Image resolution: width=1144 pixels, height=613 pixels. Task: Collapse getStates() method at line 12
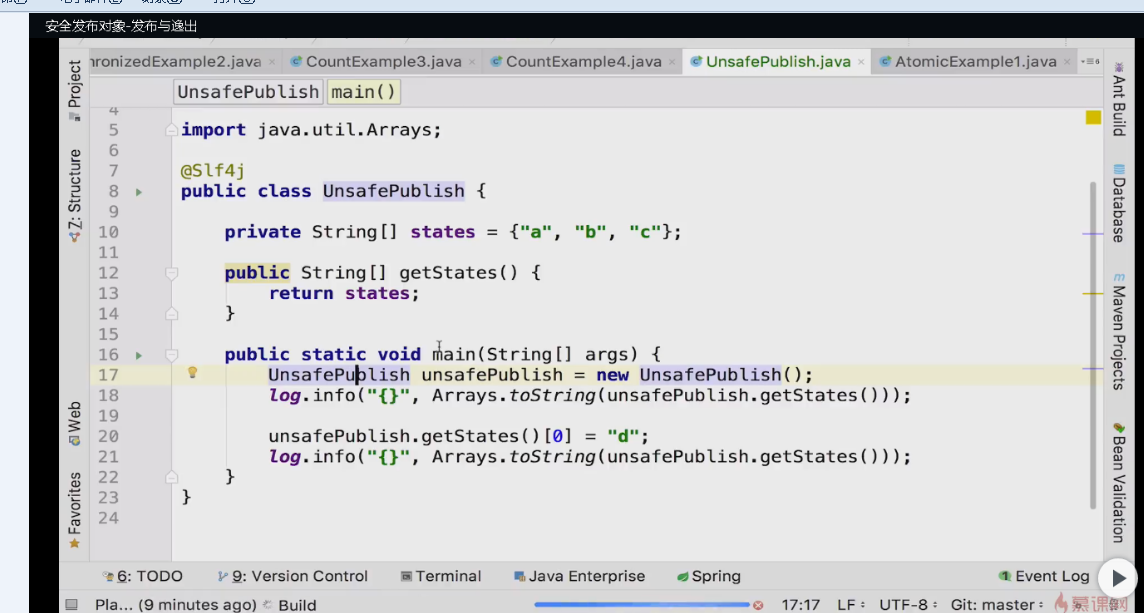(171, 274)
